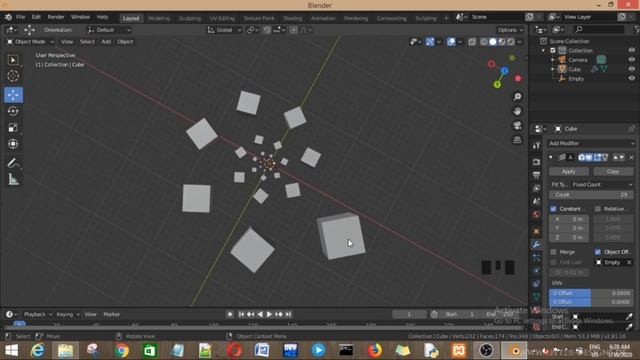The width and height of the screenshot is (640, 360).
Task: Enable the Merge checkbox
Action: 553,252
